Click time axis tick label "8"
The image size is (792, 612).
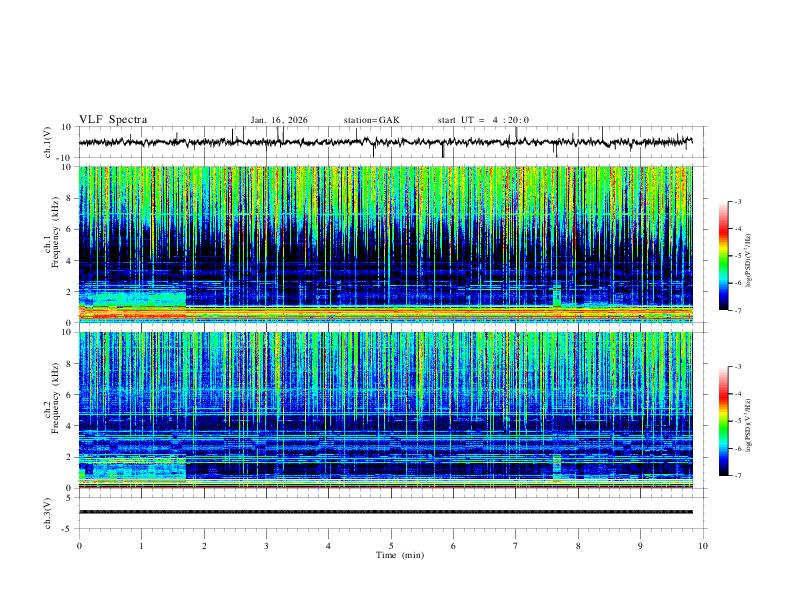tap(578, 546)
